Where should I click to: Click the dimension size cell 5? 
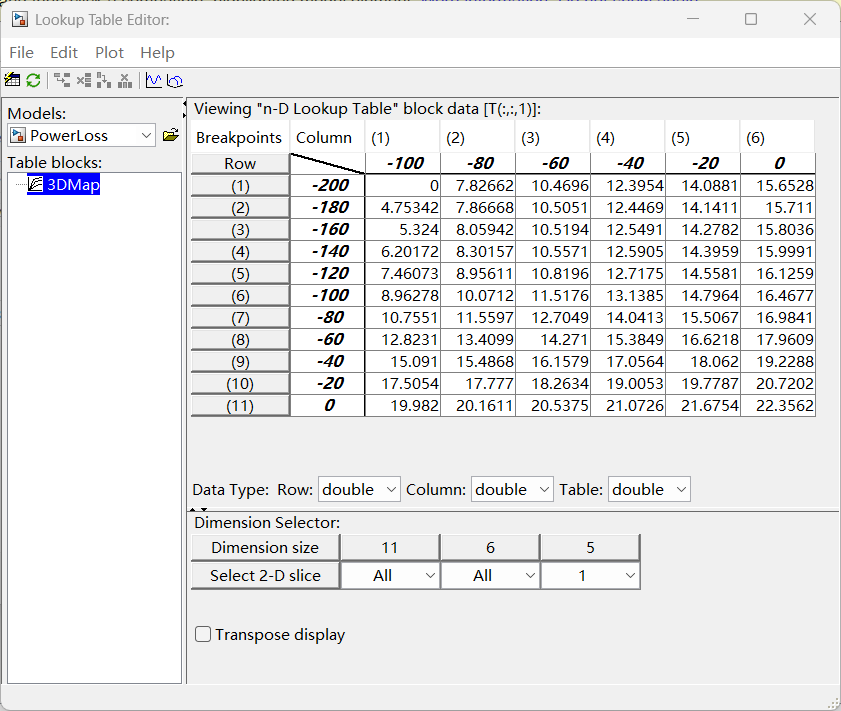[591, 547]
